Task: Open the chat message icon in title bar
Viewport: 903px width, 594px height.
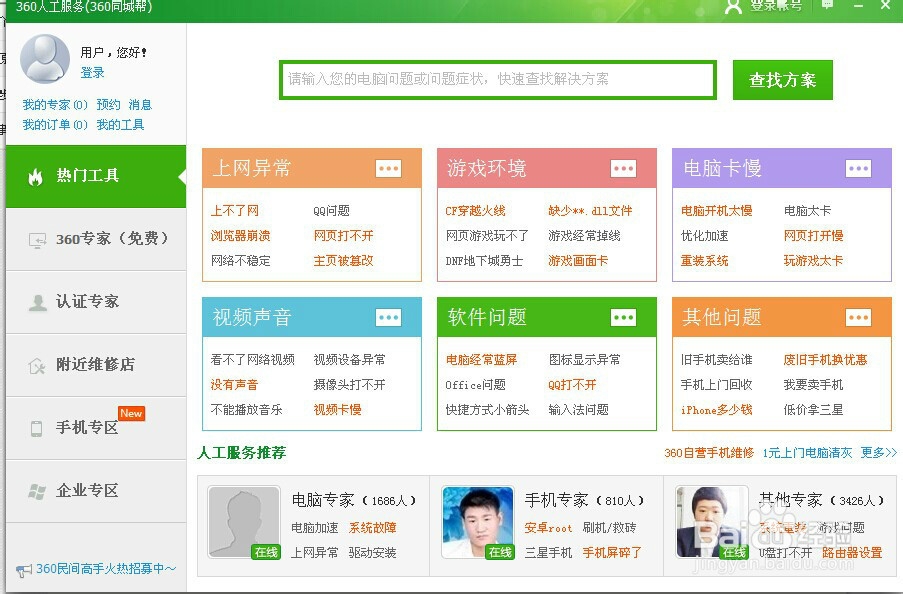Action: [828, 8]
